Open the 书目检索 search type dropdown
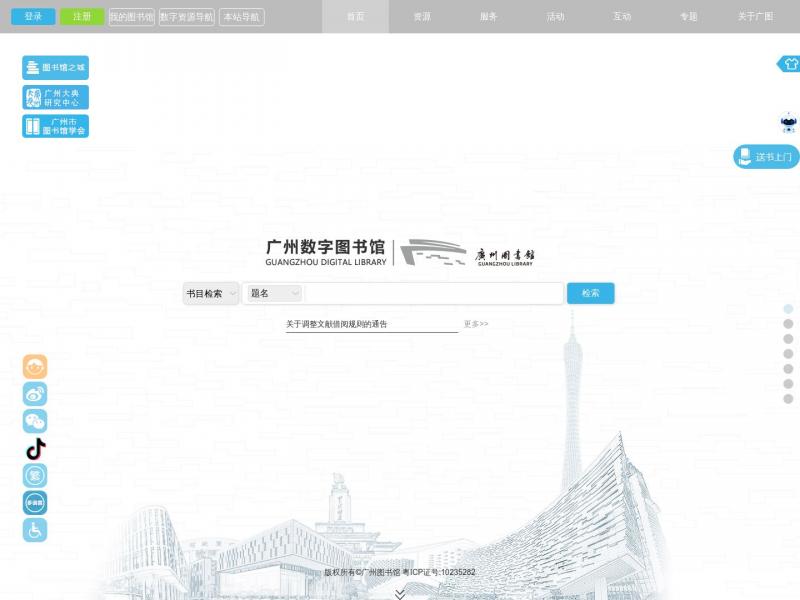Viewport: 800px width, 600px height. (211, 293)
